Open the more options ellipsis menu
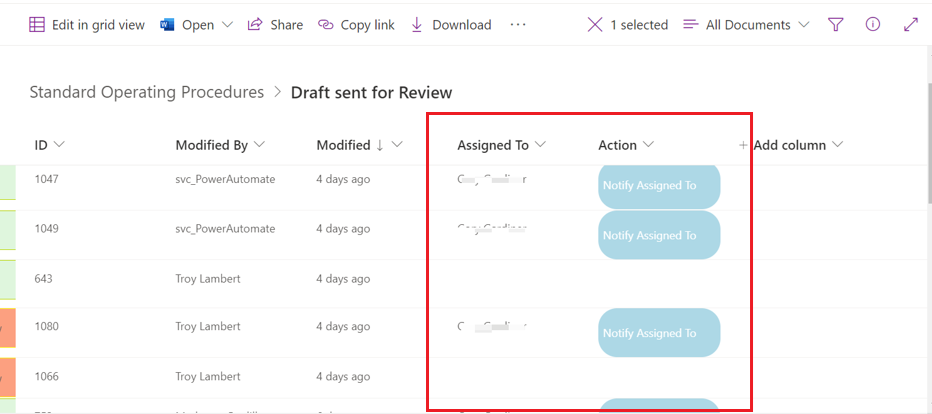This screenshot has height=414, width=932. [x=518, y=24]
